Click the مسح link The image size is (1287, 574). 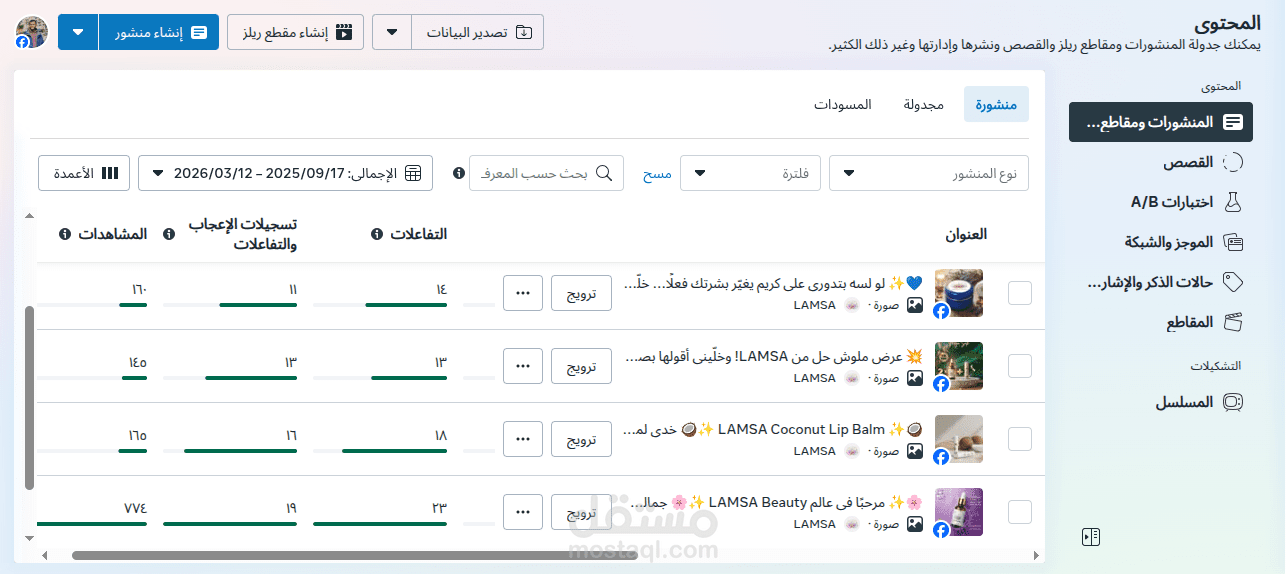(657, 173)
